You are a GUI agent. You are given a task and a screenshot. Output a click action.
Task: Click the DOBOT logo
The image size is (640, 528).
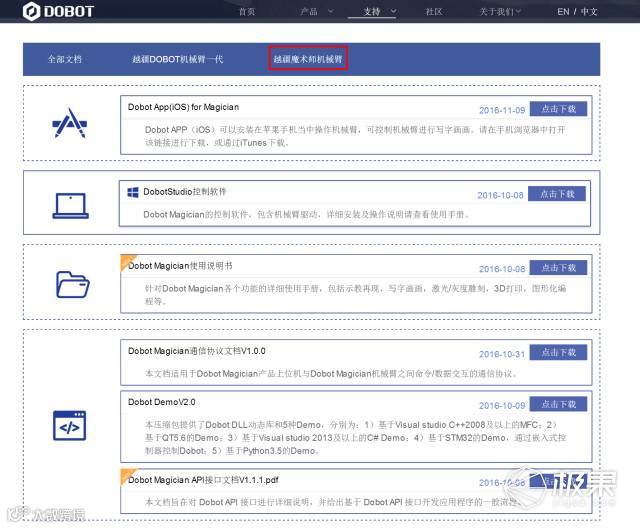click(x=58, y=11)
